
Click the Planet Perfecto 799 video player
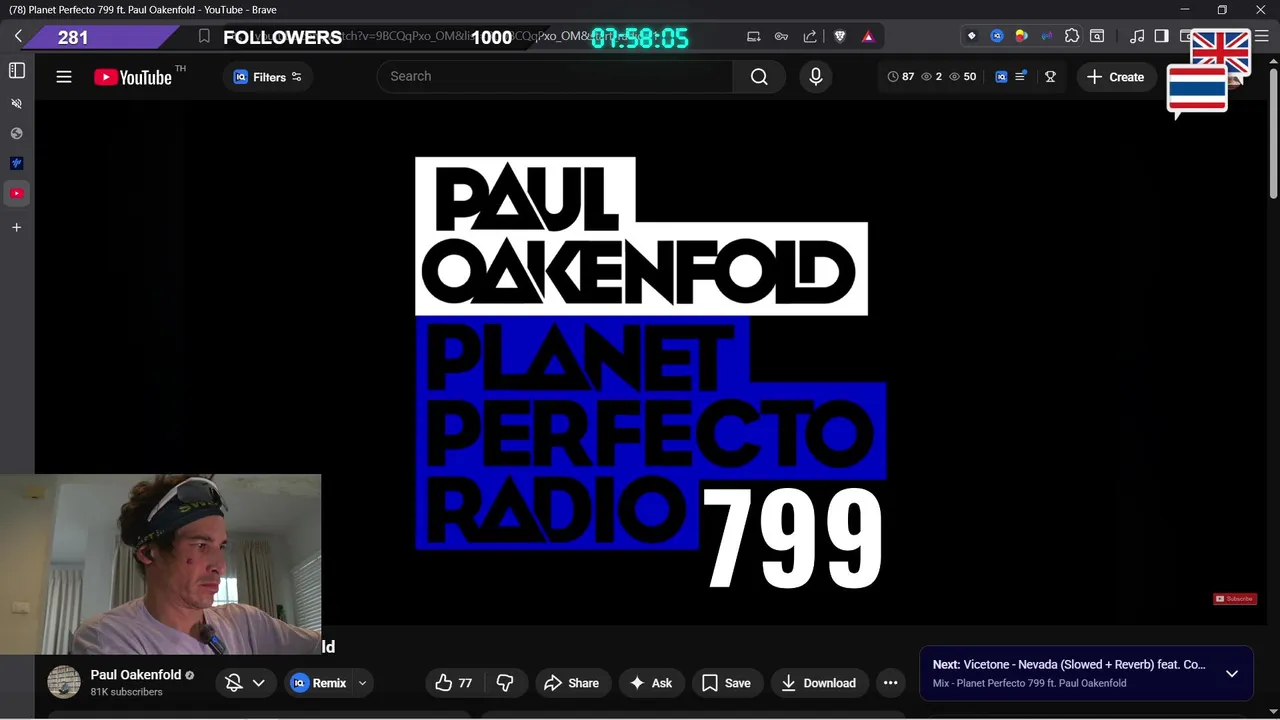[651, 362]
